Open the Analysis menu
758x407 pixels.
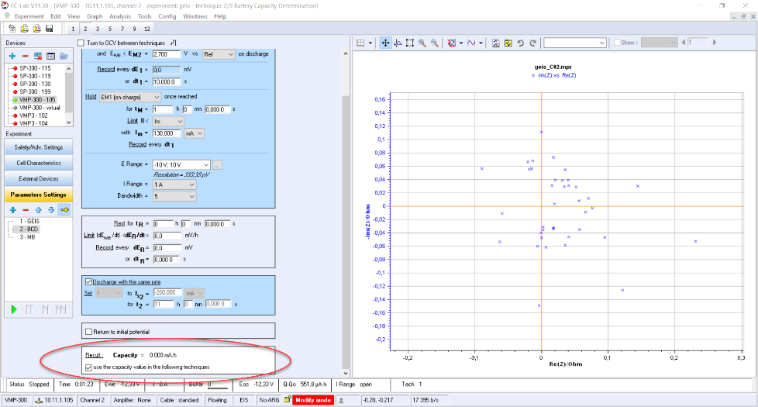[x=120, y=16]
